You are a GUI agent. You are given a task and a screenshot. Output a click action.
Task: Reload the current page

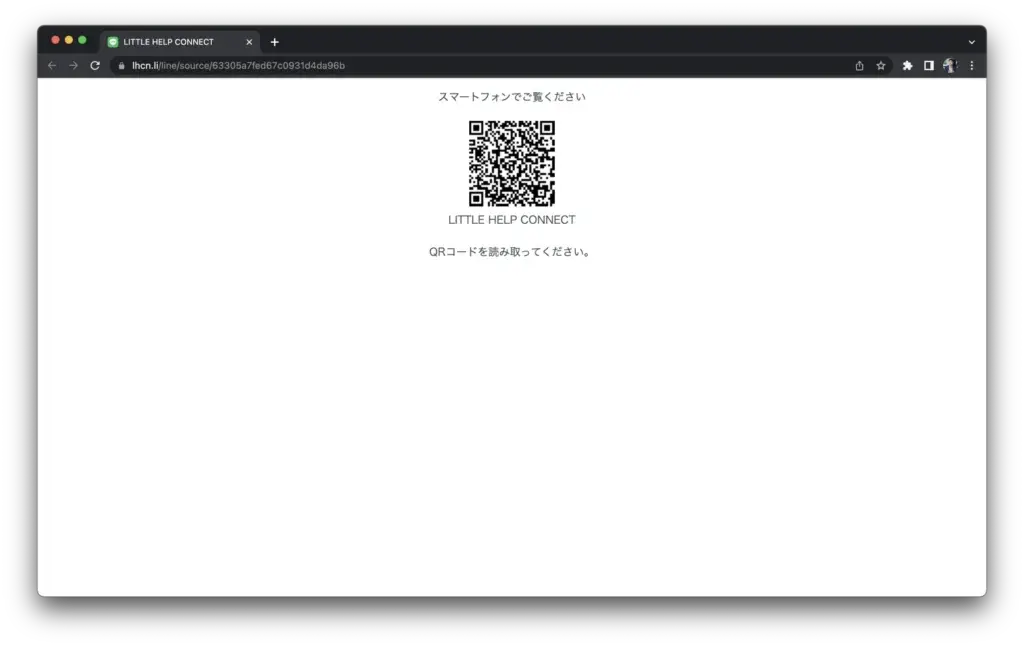(95, 66)
